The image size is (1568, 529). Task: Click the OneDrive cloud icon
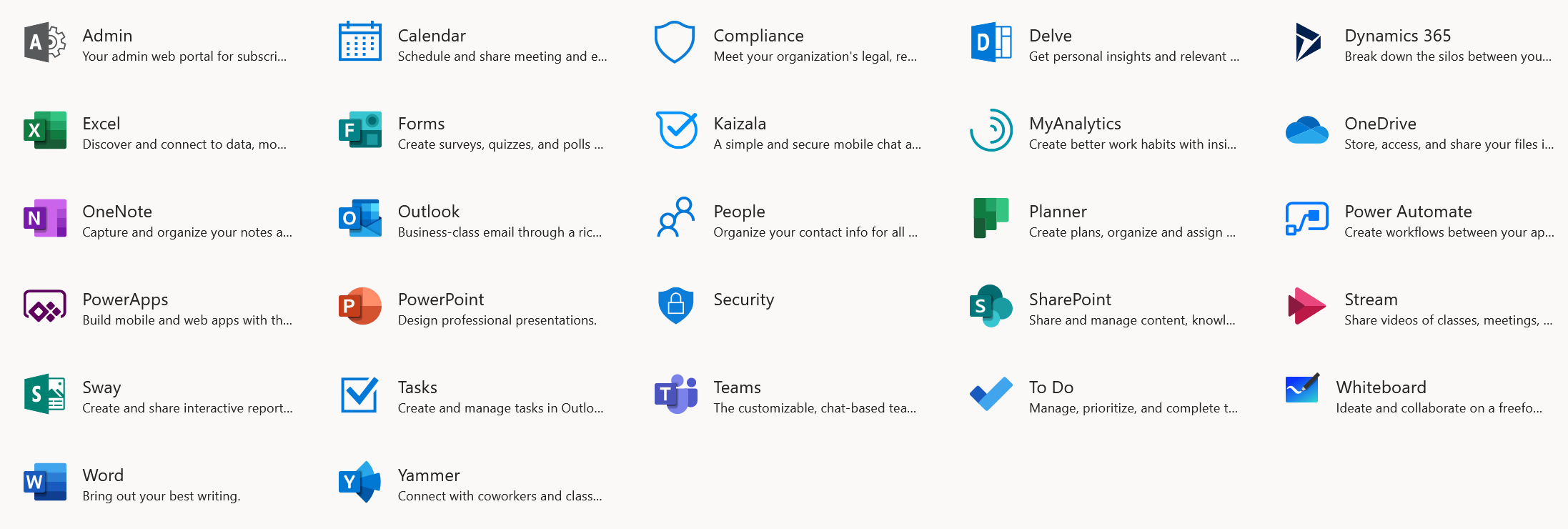click(x=1307, y=130)
